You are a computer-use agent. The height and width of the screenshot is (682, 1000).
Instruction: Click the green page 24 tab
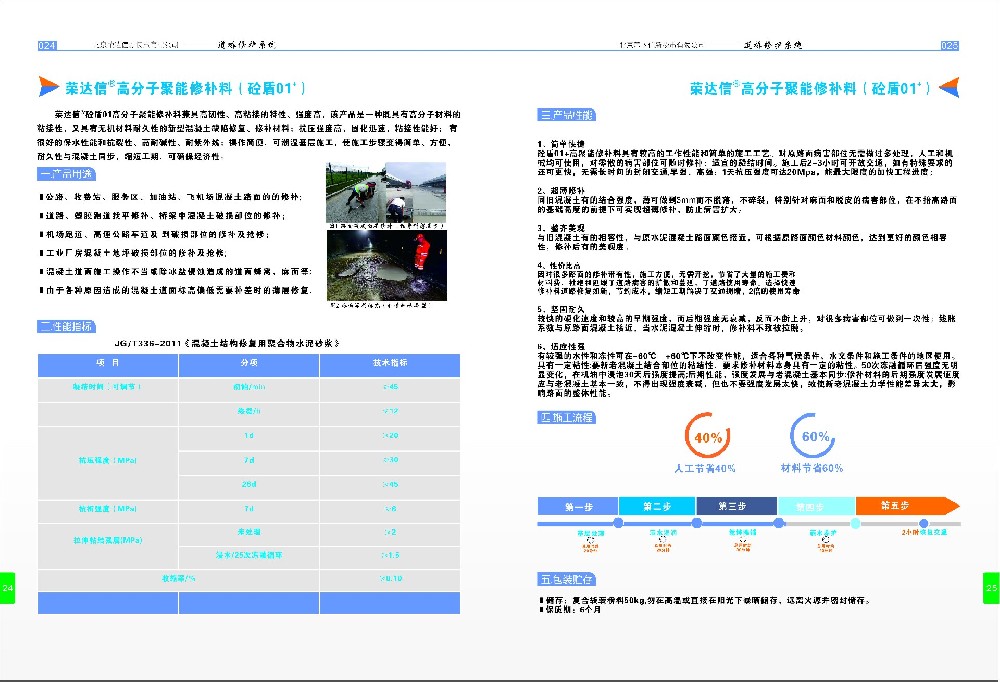pos(7,588)
